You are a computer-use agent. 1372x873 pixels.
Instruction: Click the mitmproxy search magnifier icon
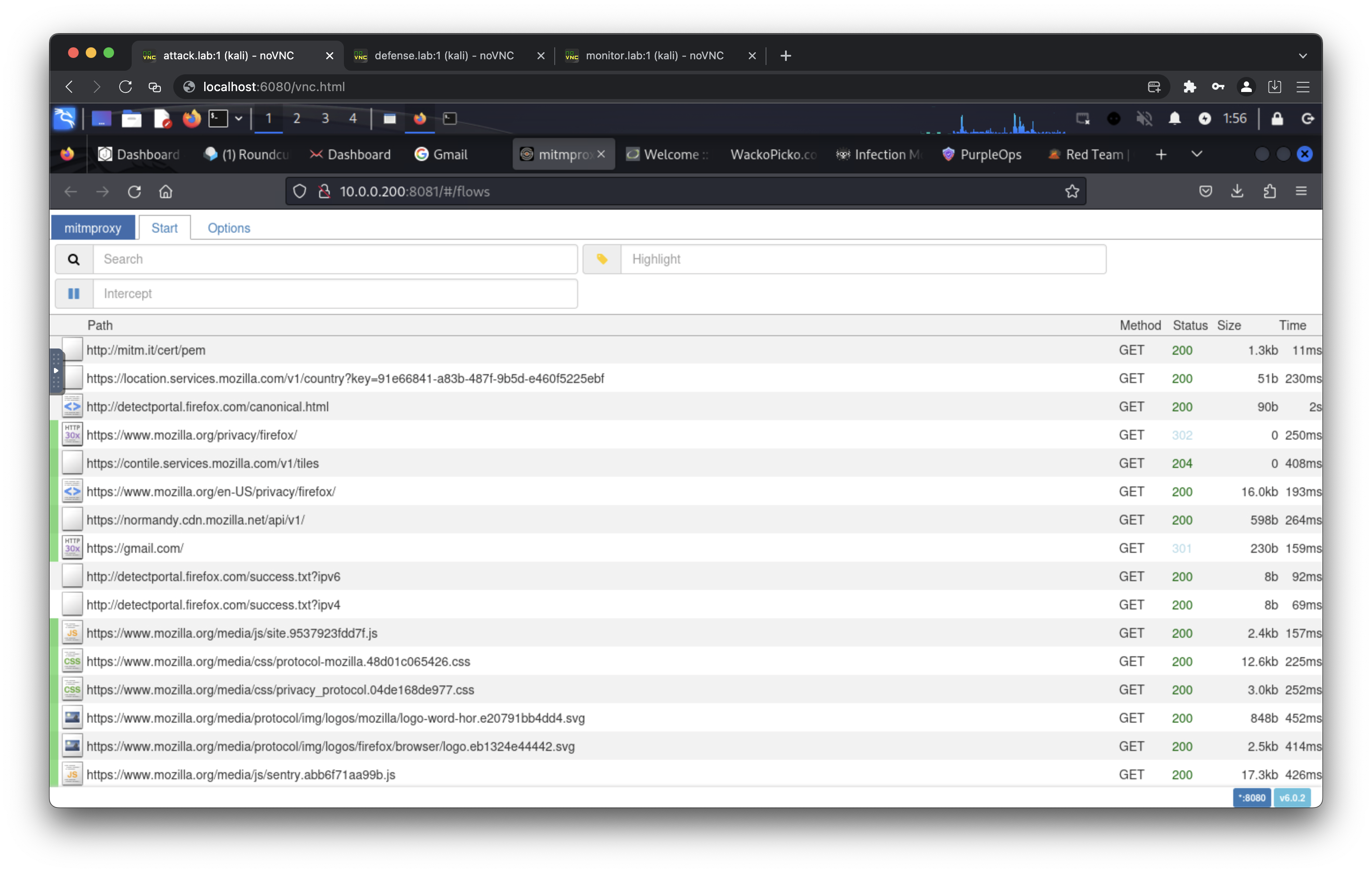tap(73, 260)
